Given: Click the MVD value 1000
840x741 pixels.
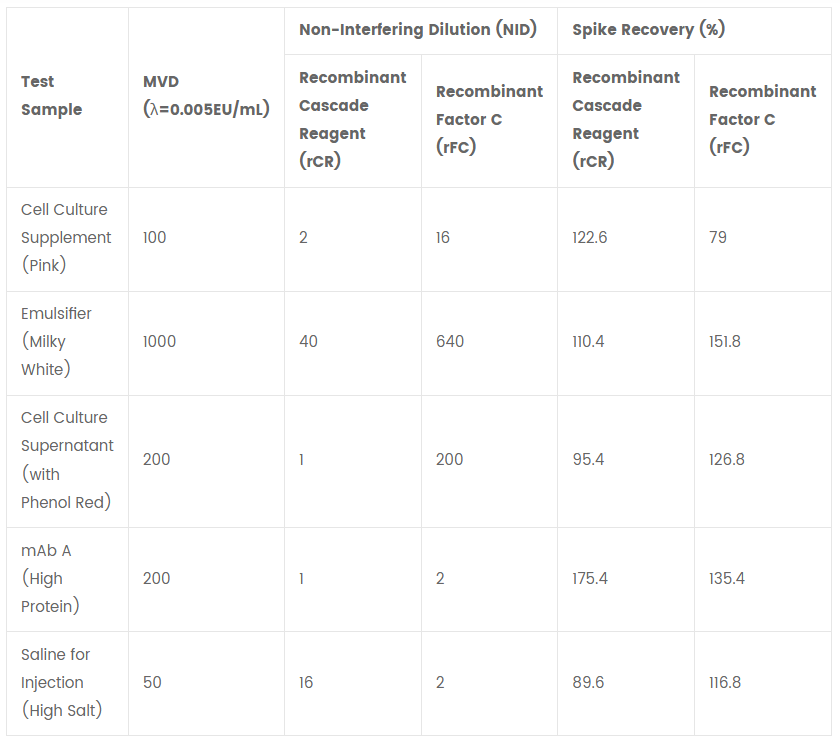Looking at the screenshot, I should (x=159, y=341).
